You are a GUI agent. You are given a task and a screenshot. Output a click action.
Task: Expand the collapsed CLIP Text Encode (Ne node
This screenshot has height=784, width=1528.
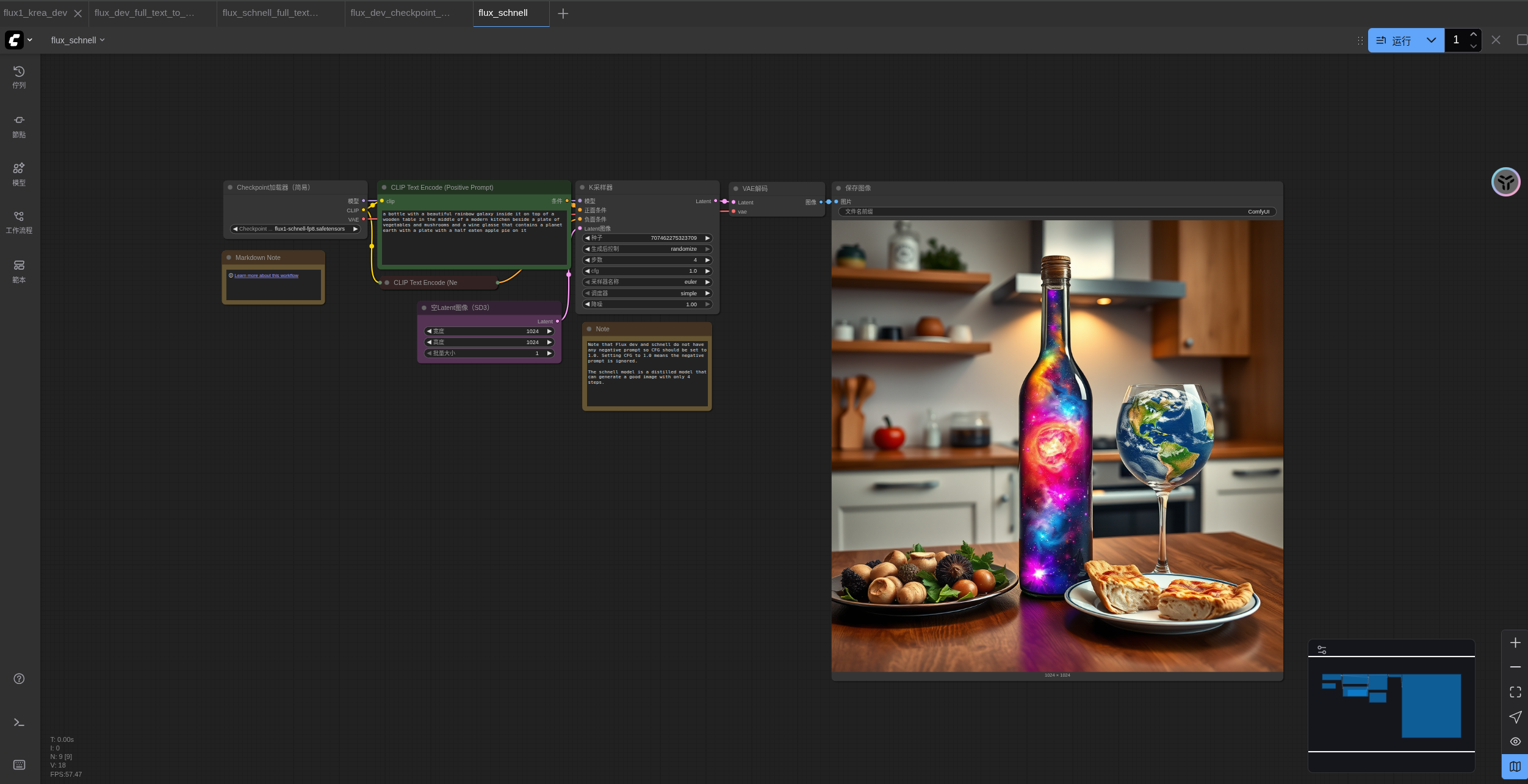(x=387, y=282)
